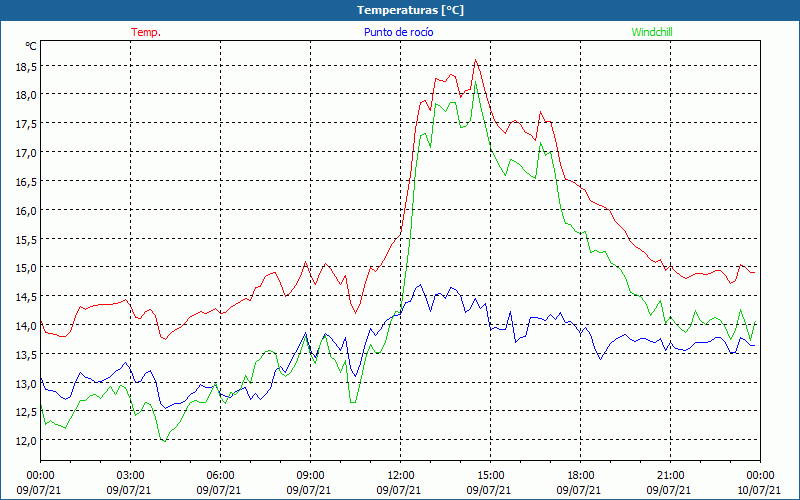
Task: Click the green windchill minimum near 04:00
Action: [x=164, y=441]
